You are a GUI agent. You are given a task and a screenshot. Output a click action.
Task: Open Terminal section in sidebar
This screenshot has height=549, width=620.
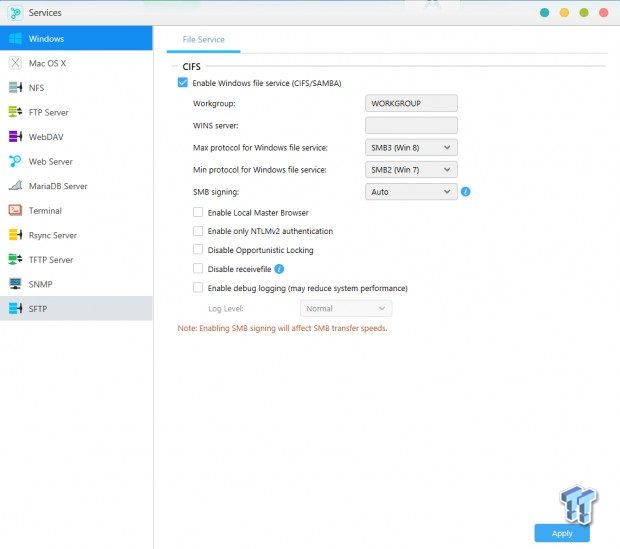pos(76,210)
